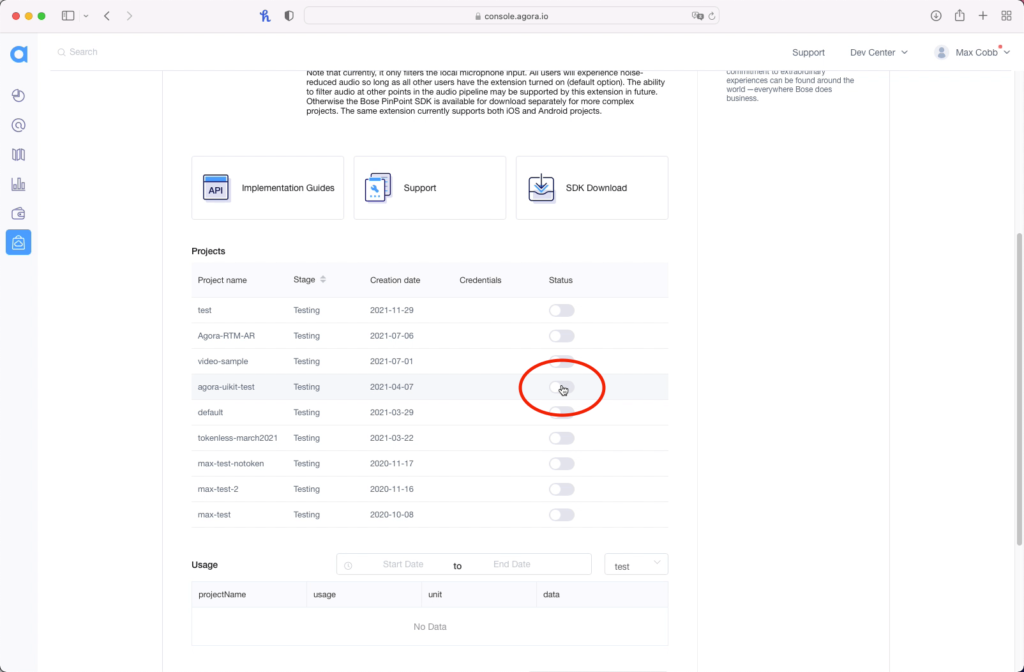Image resolution: width=1024 pixels, height=672 pixels.
Task: Open the SDK Download card
Action: pos(592,188)
